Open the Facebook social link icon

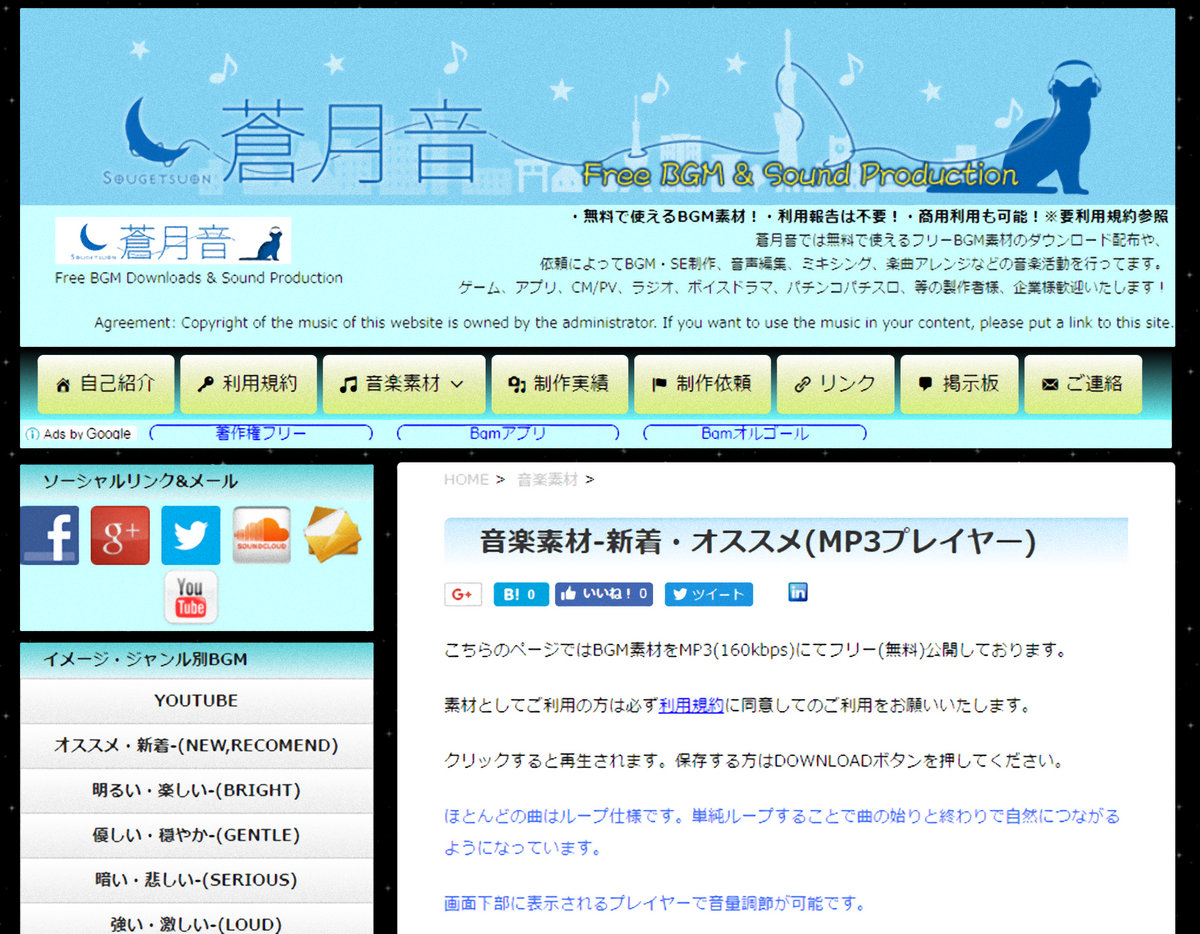pos(50,535)
